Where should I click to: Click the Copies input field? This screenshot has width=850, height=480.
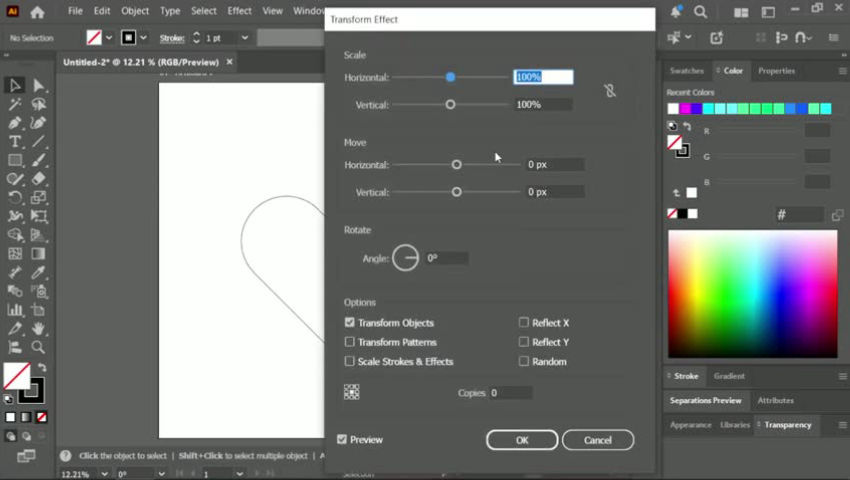[510, 393]
